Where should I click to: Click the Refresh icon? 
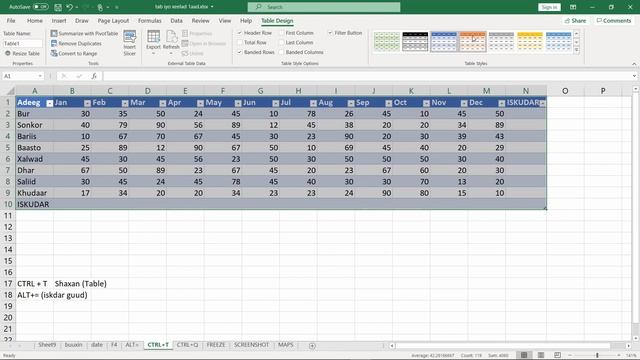click(171, 37)
